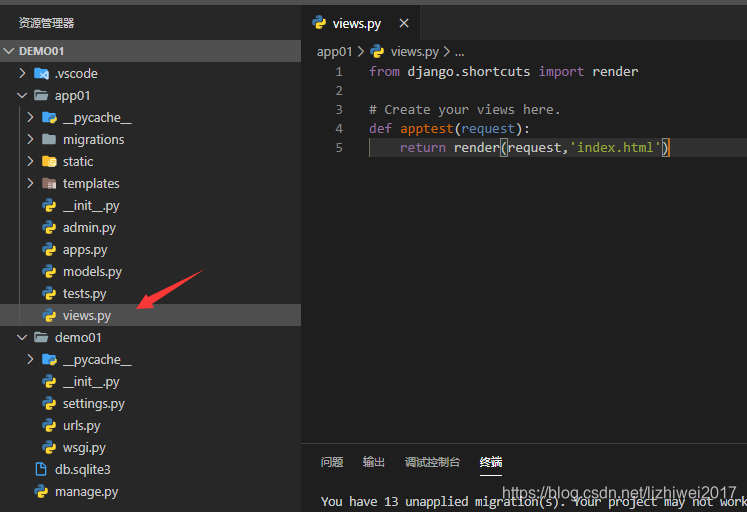Viewport: 747px width, 512px height.
Task: Click Python icon beside apps.py
Action: (x=49, y=249)
